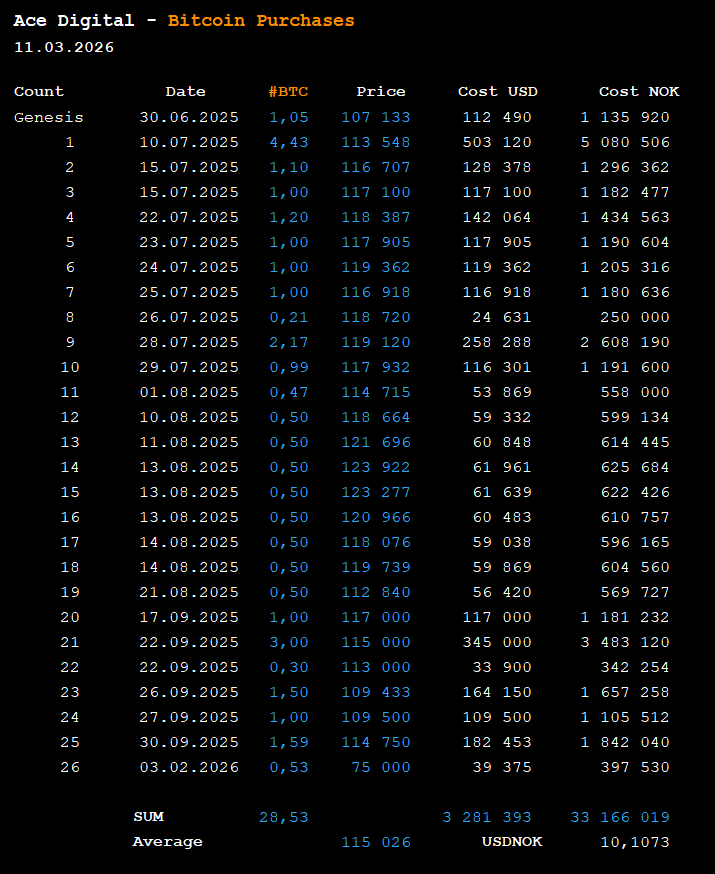This screenshot has height=874, width=715.
Task: Select the date 27.09.2025
Action: point(189,717)
